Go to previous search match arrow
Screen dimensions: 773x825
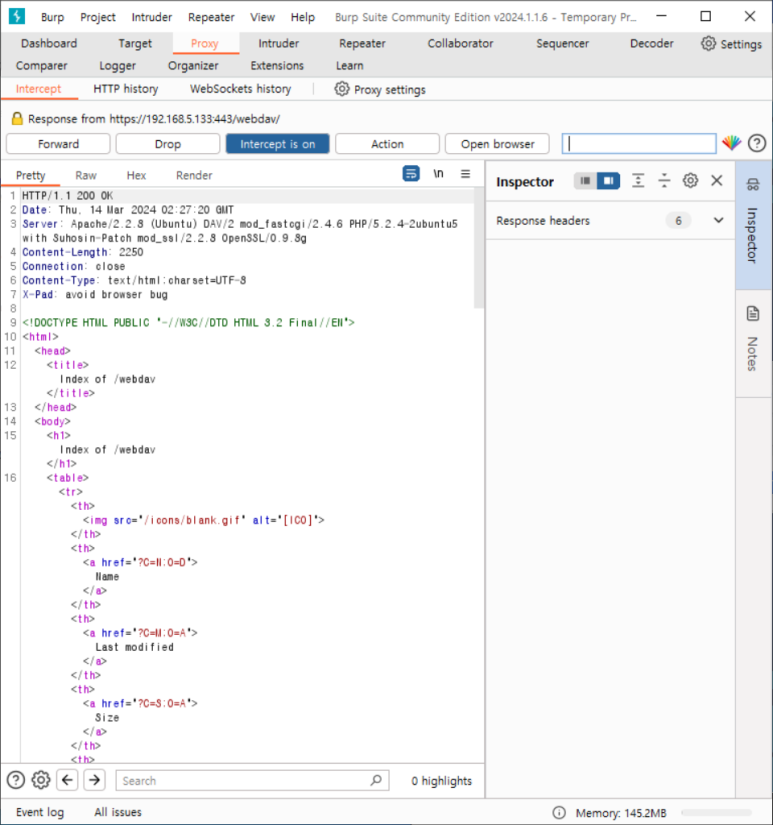click(x=67, y=780)
